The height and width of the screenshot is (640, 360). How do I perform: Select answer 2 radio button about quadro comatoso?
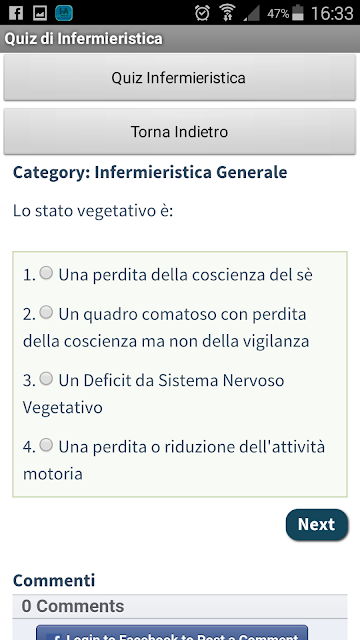click(46, 312)
